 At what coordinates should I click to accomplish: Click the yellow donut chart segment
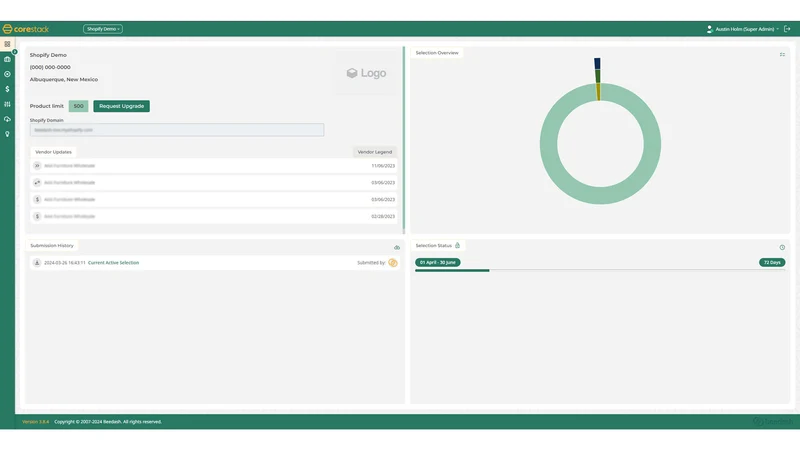(x=598, y=92)
